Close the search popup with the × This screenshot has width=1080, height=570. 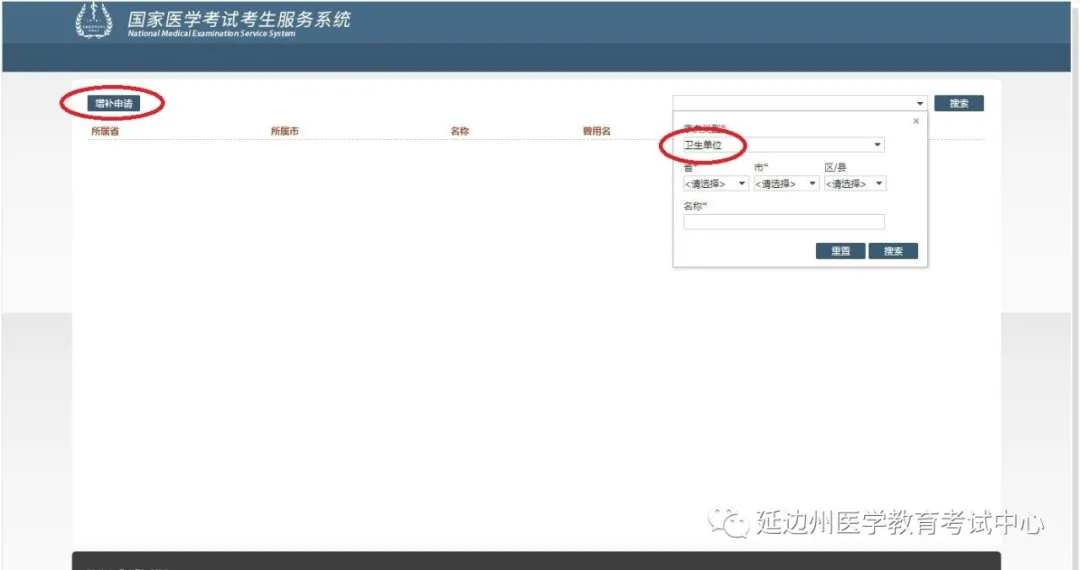(915, 121)
